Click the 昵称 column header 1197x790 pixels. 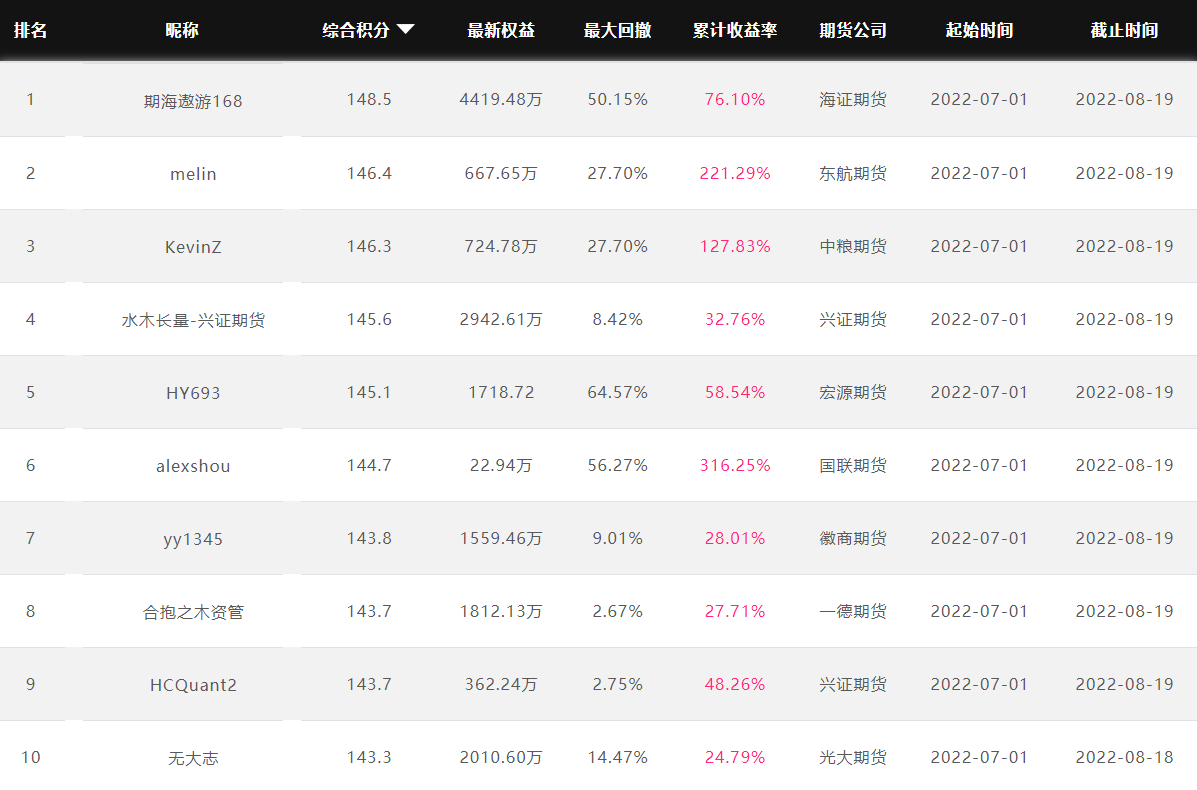(x=182, y=30)
